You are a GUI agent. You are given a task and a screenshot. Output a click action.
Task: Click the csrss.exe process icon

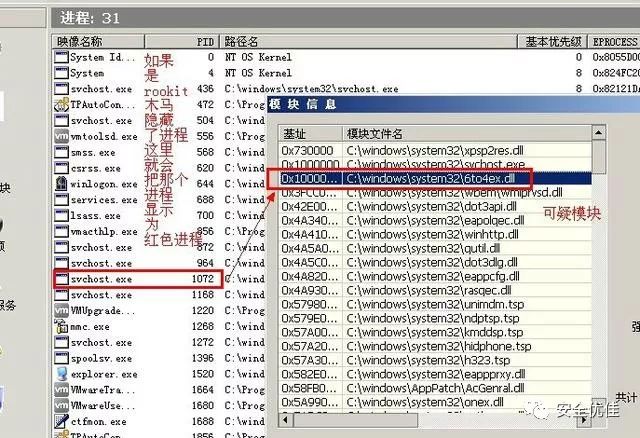pos(61,168)
